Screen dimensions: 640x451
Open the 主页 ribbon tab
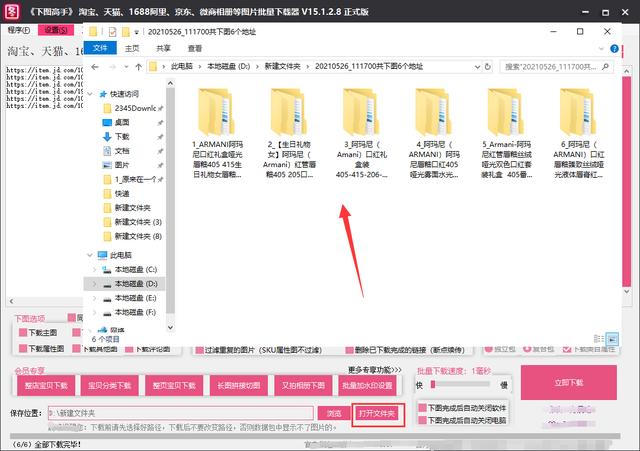(132, 49)
